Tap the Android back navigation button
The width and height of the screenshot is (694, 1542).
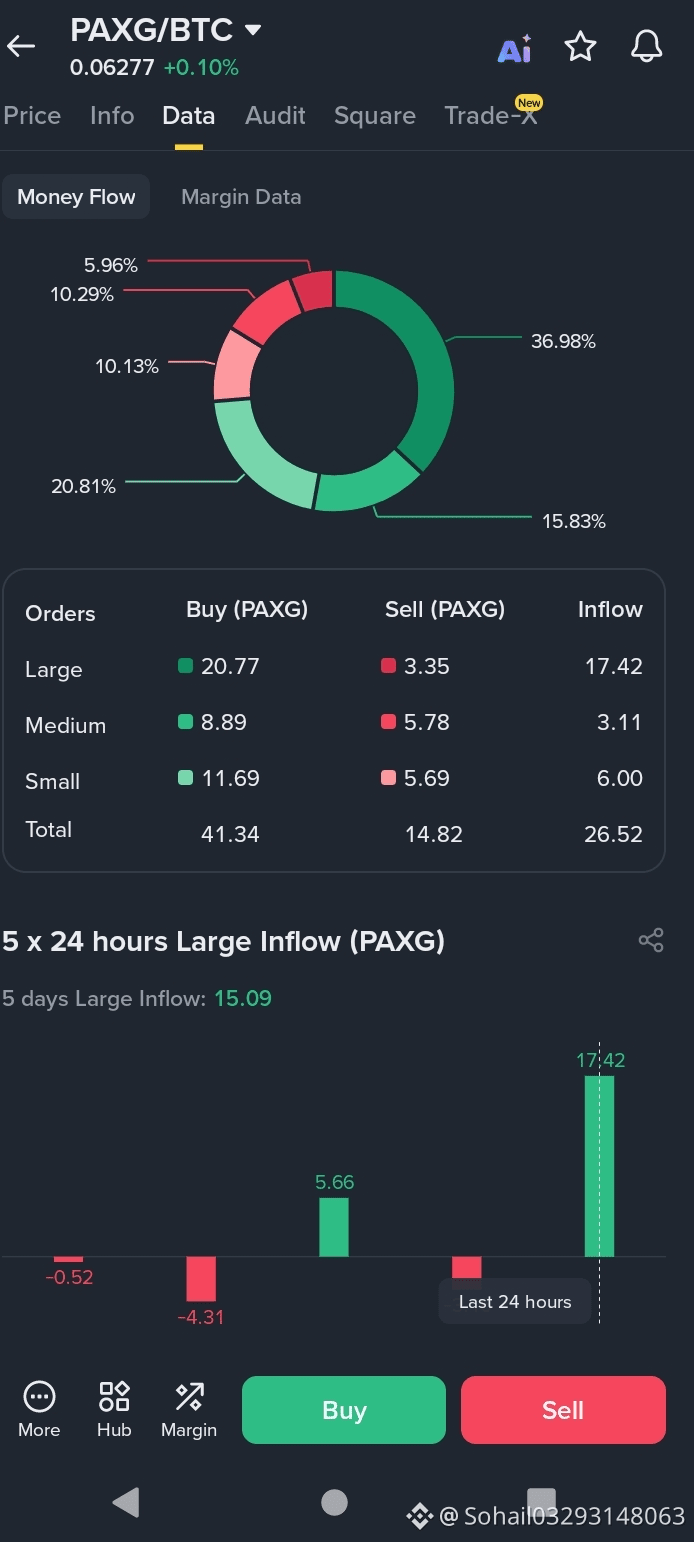(x=126, y=1502)
